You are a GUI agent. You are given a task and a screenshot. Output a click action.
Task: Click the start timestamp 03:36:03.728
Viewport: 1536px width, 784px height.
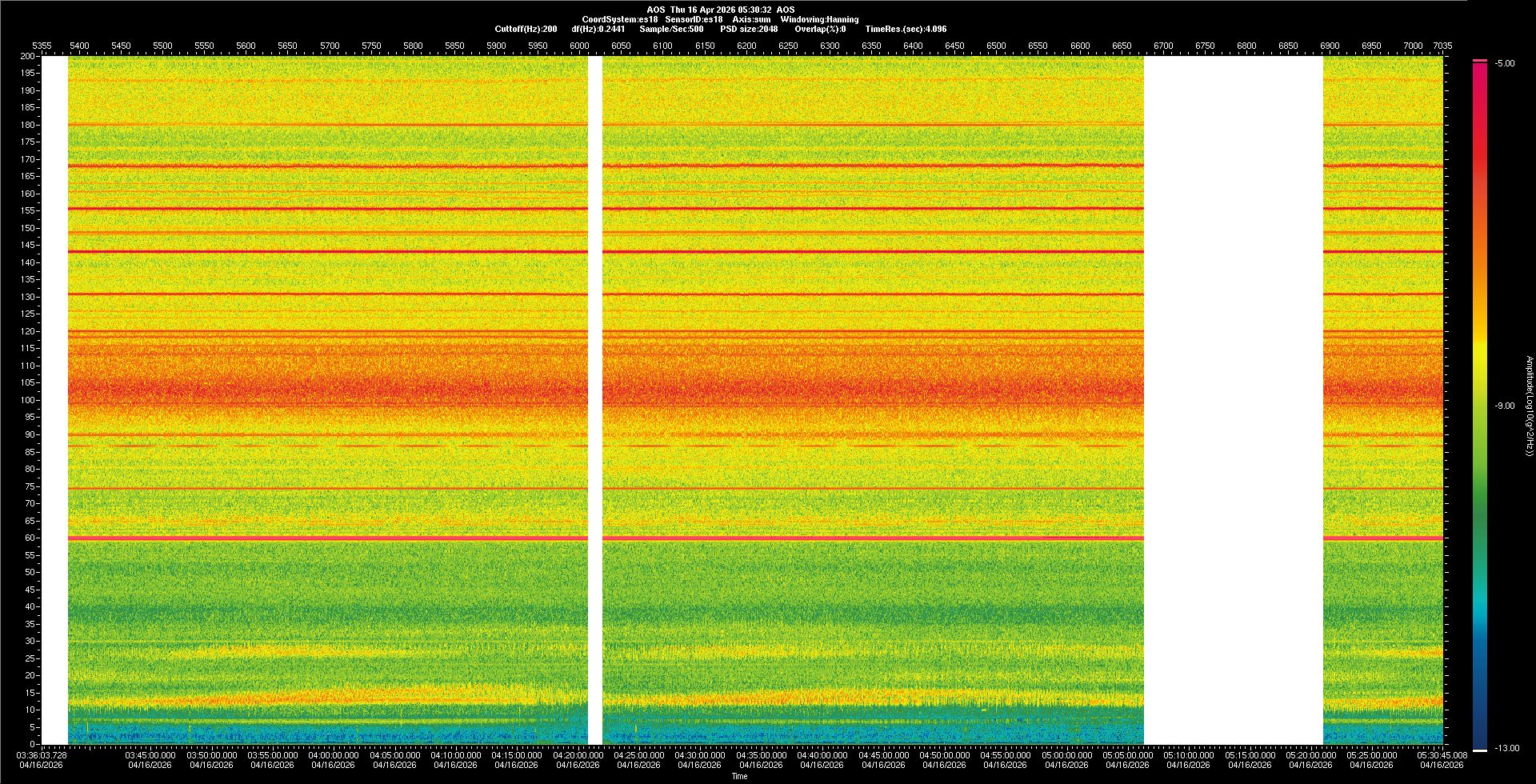click(42, 754)
